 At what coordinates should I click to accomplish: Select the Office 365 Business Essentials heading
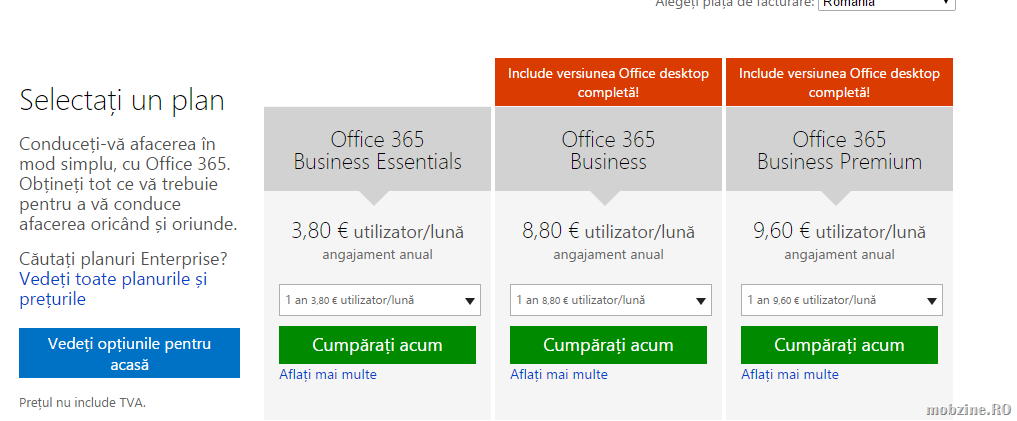tap(377, 150)
